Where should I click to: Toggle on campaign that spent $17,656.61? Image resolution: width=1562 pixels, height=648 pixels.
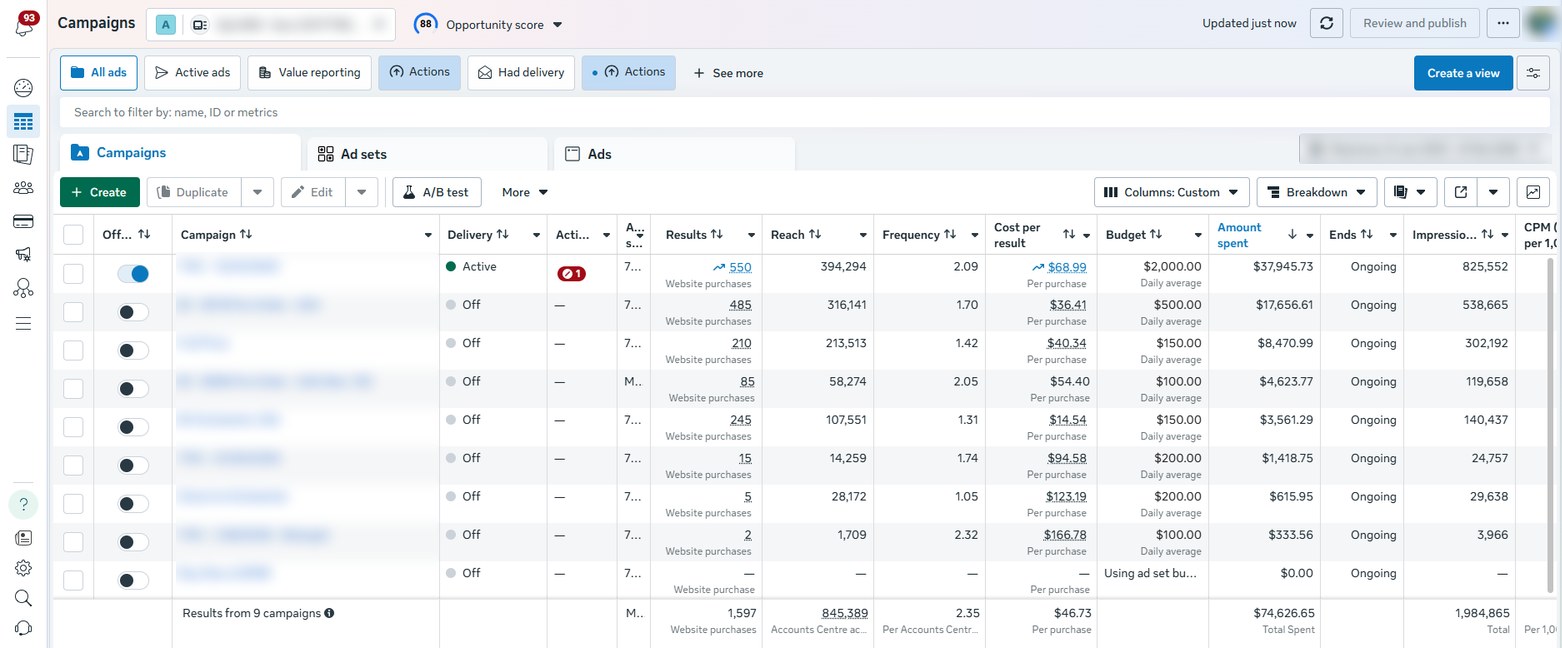tap(133, 312)
